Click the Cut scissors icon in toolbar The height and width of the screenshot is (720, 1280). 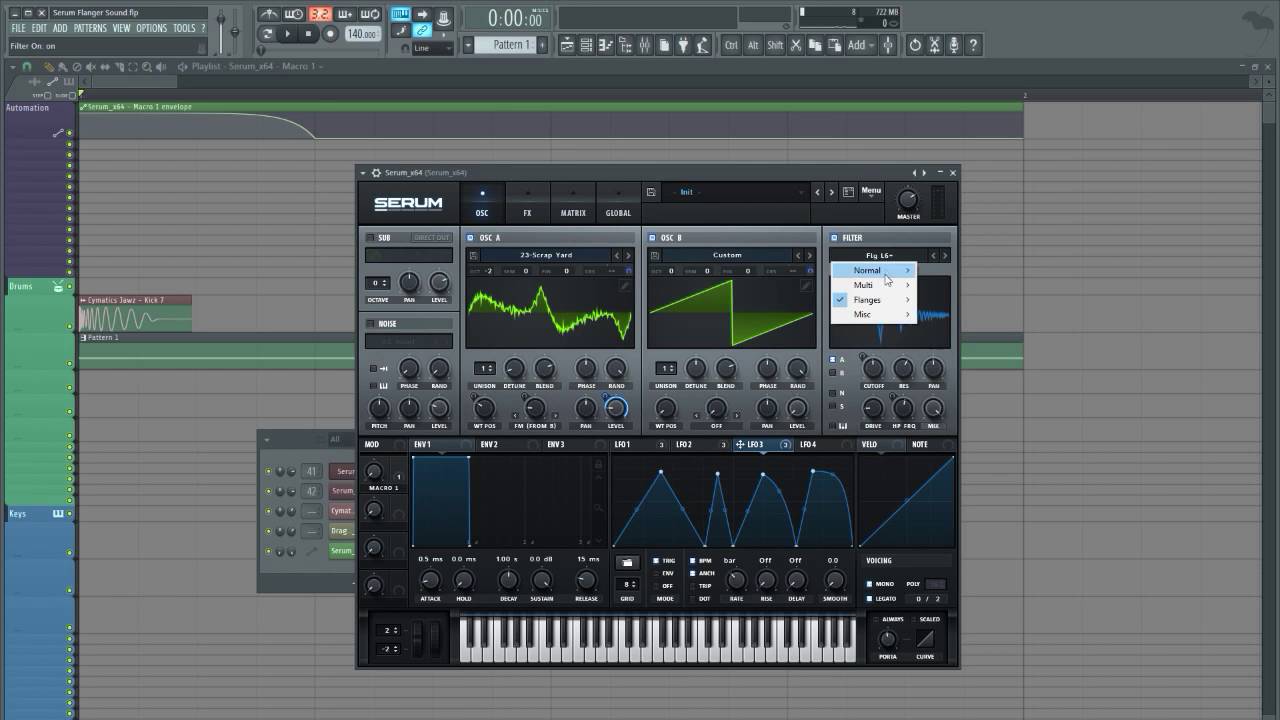click(x=796, y=45)
